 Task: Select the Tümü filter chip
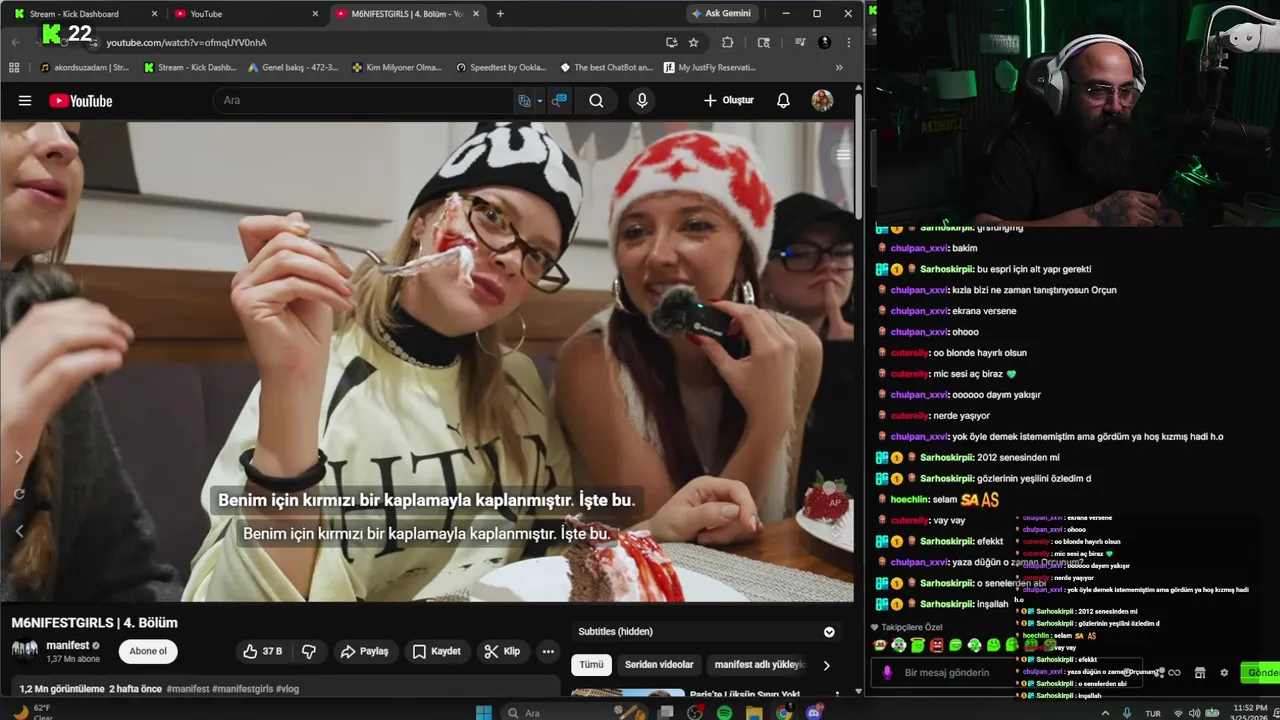[591, 665]
